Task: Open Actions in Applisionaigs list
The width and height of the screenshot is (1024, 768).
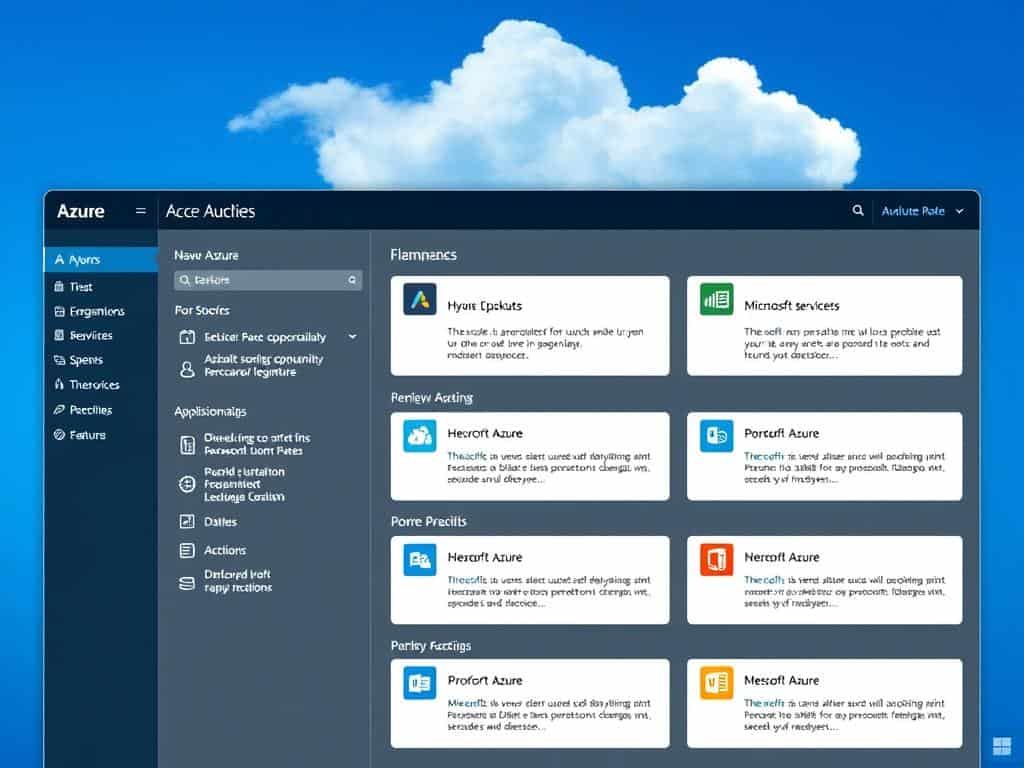Action: coord(225,551)
